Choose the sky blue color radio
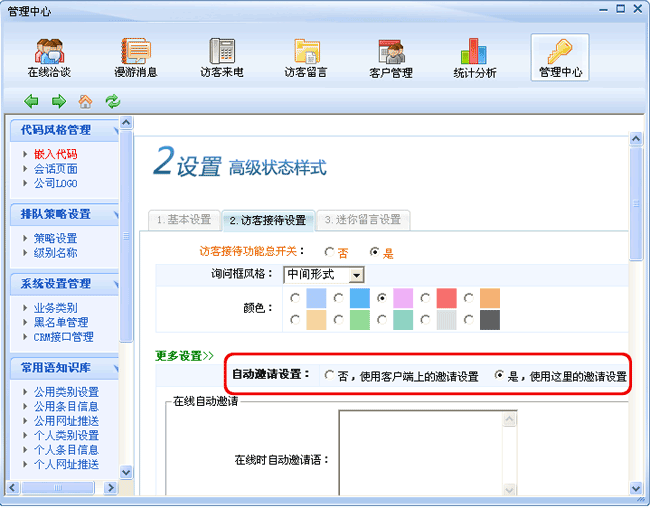 (338, 298)
